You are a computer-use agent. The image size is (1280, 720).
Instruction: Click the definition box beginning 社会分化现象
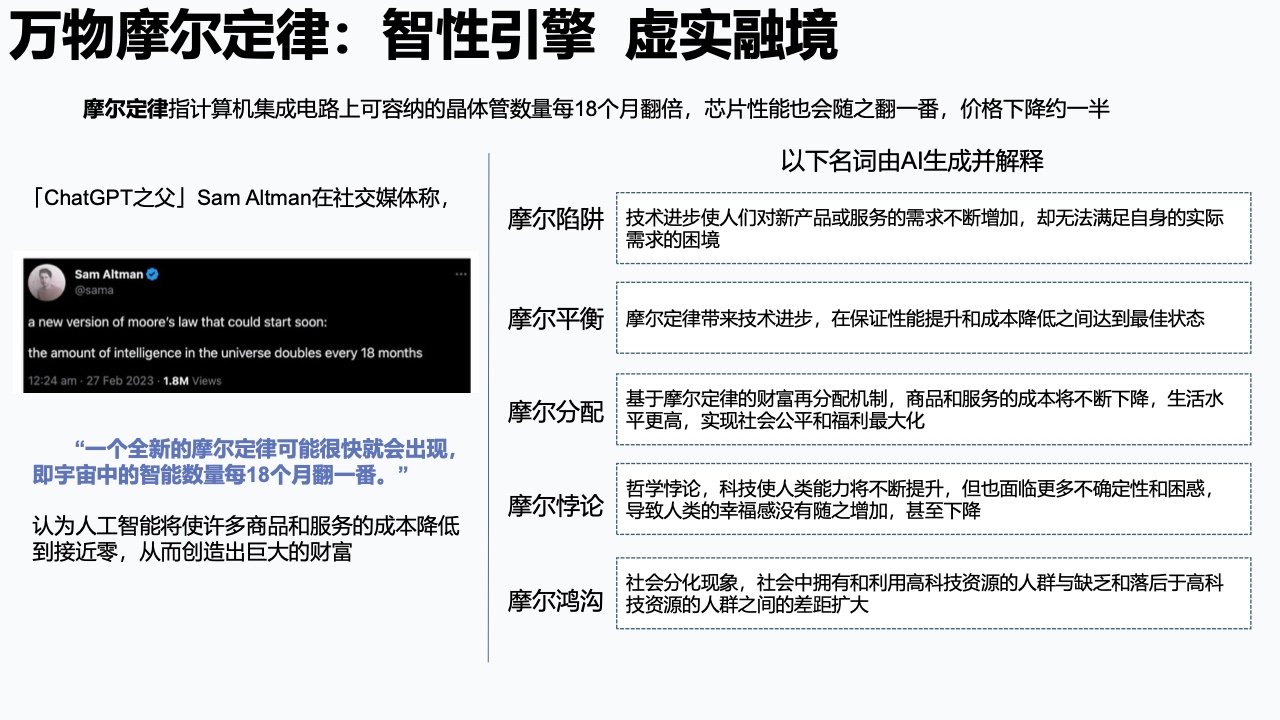(x=933, y=593)
